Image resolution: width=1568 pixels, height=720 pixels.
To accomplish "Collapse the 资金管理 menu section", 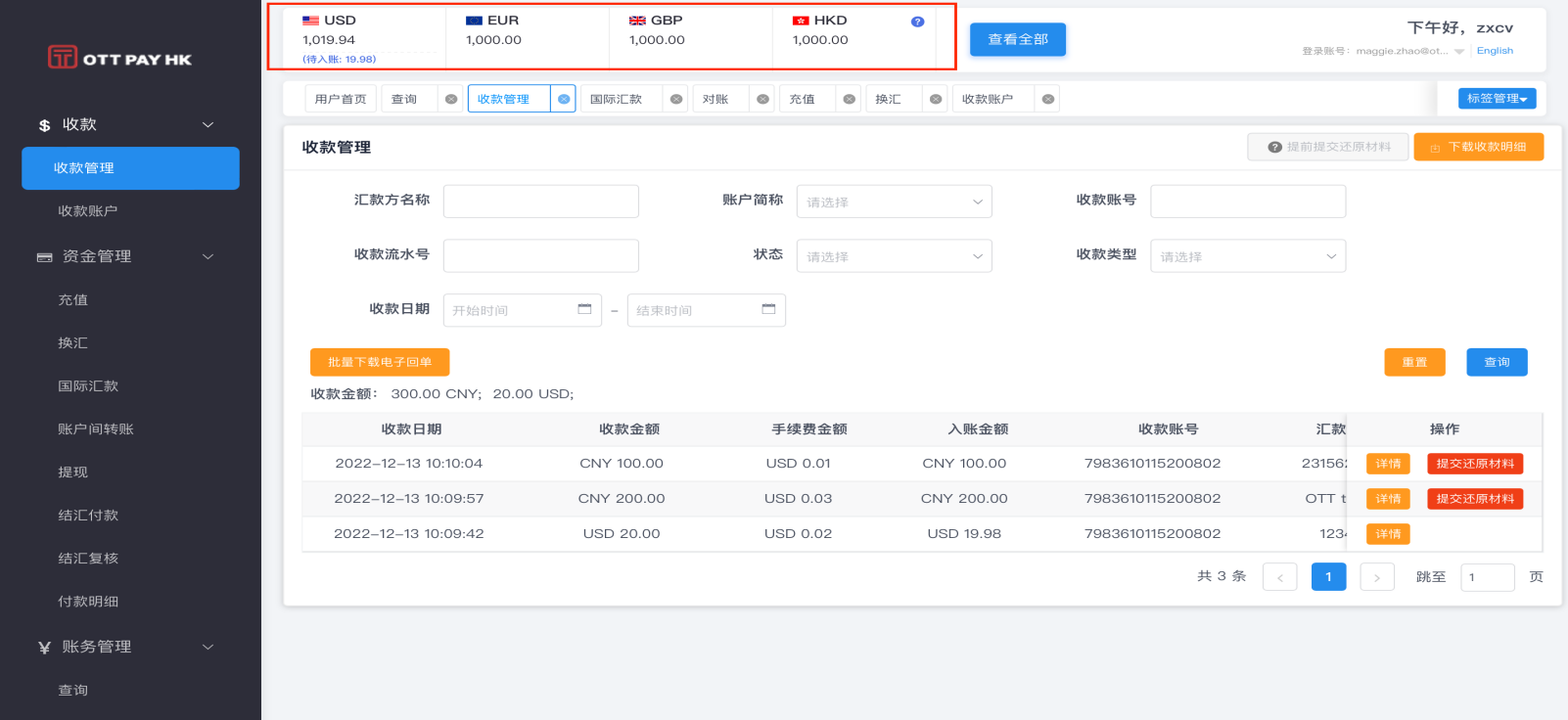I will pyautogui.click(x=208, y=256).
